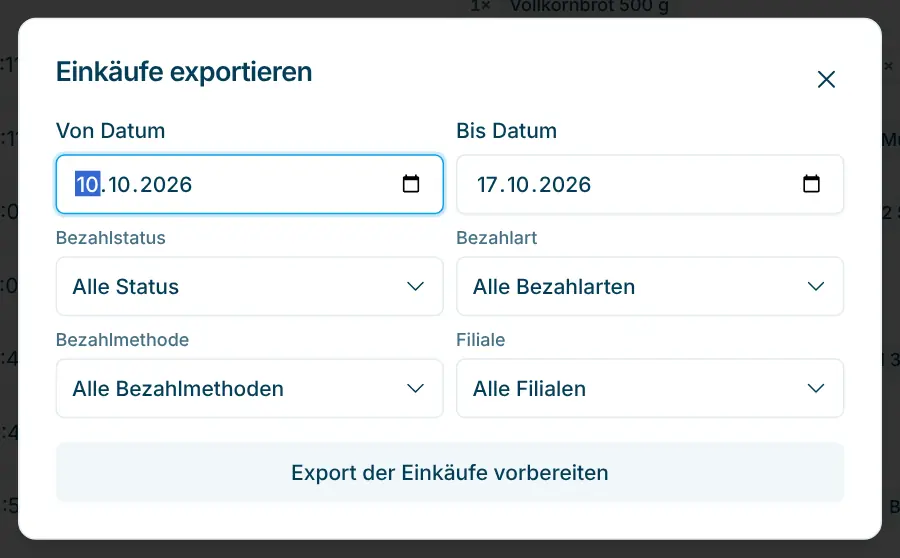This screenshot has width=900, height=558.
Task: Click the Bezahlmethode label
Action: (122, 340)
